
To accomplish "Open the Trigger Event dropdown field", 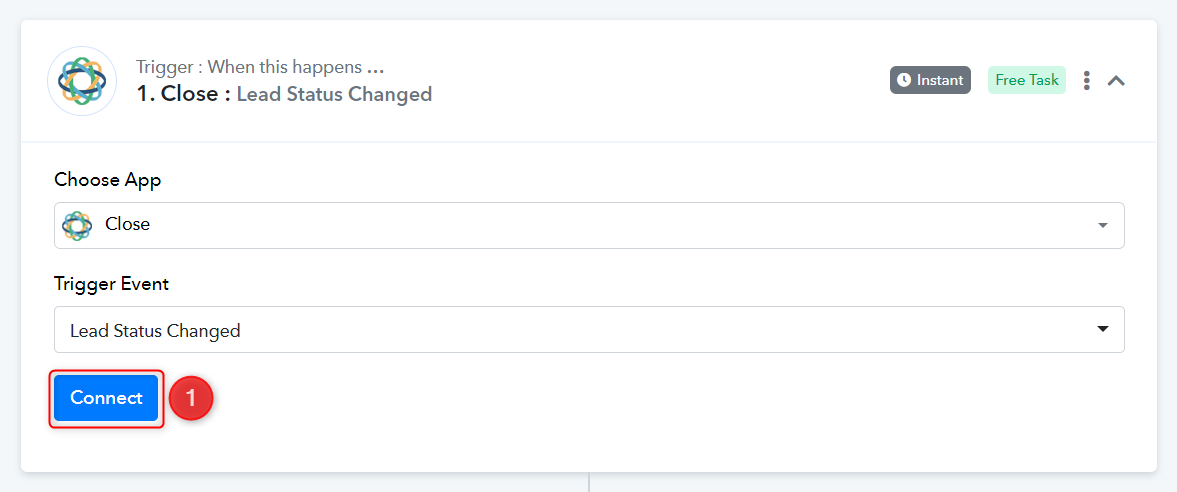I will [589, 329].
